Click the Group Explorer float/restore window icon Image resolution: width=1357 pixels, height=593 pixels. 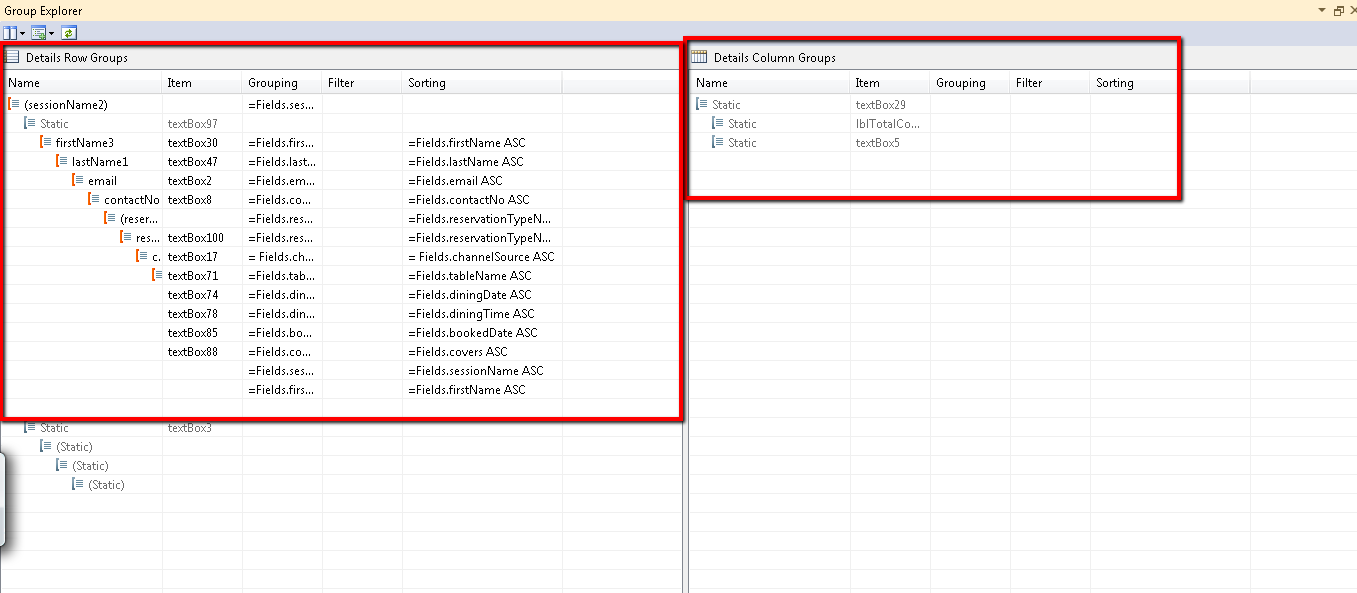pyautogui.click(x=1339, y=10)
